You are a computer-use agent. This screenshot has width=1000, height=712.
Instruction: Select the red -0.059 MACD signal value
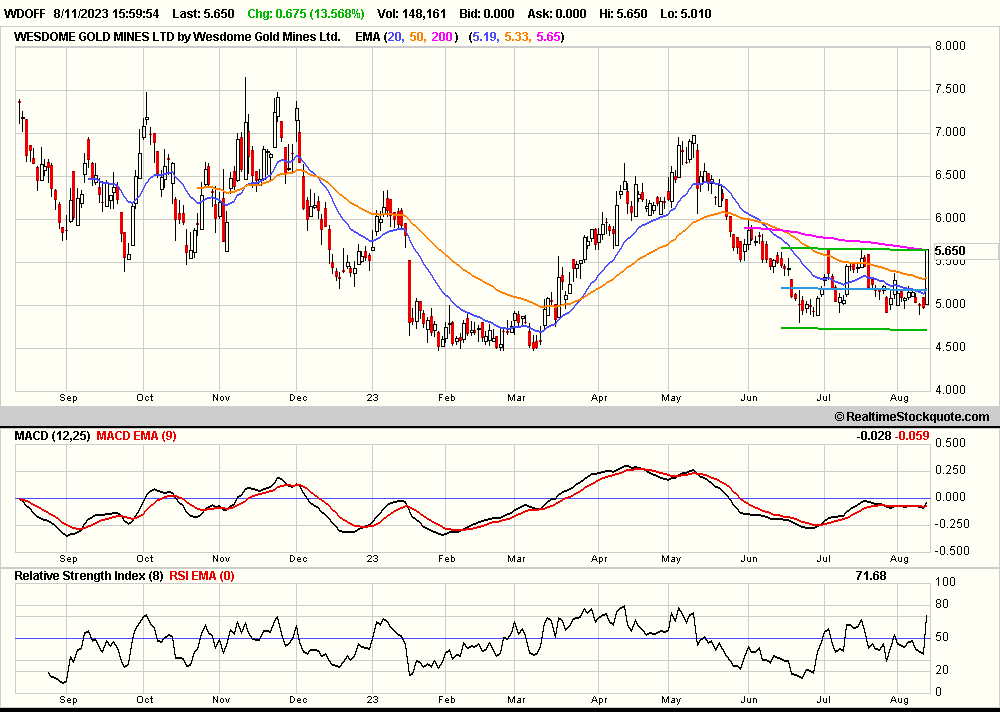point(912,436)
